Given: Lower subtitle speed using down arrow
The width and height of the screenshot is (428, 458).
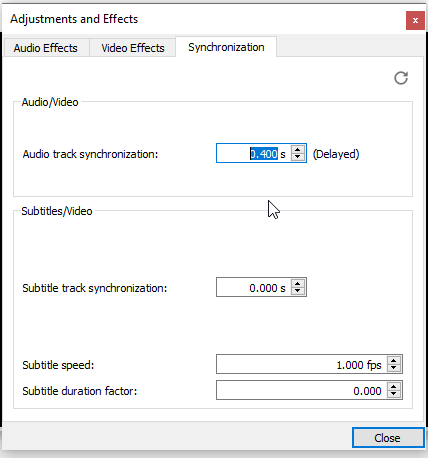Looking at the screenshot, I should click(x=394, y=368).
